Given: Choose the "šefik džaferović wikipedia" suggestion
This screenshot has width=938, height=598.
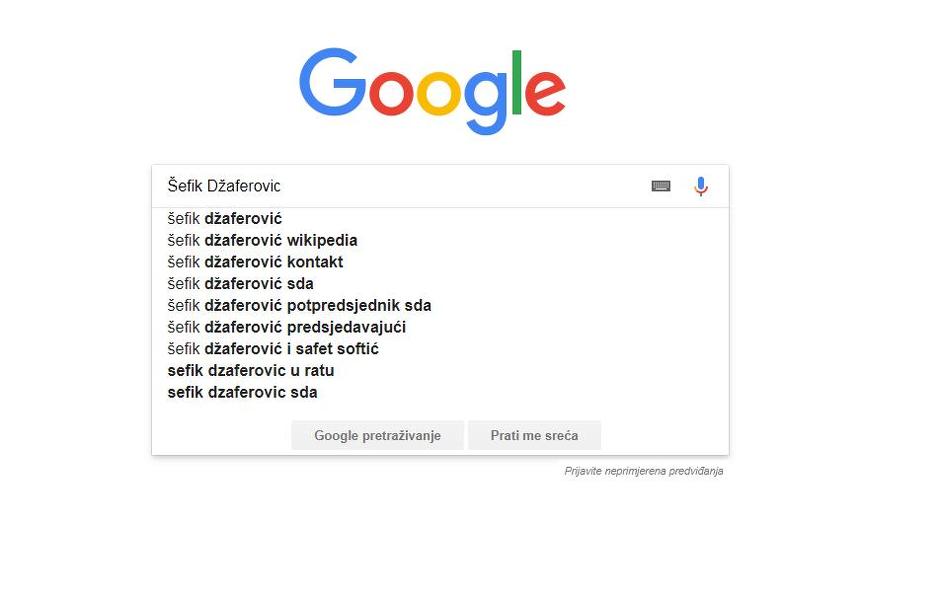Looking at the screenshot, I should click(262, 240).
